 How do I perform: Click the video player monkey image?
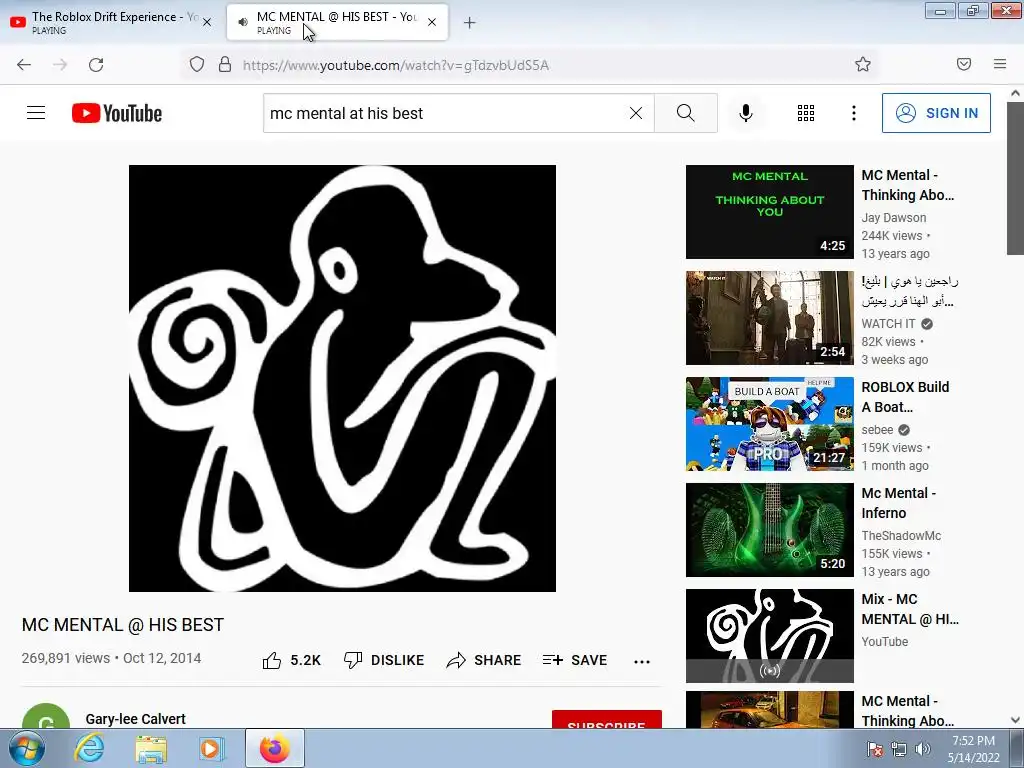point(342,378)
